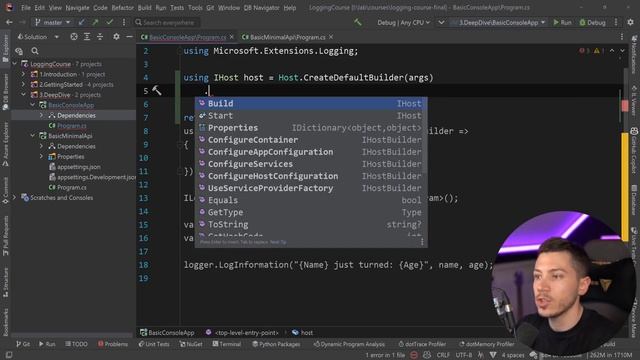Select the ConfigureHostConfiguration completion item

click(311, 176)
